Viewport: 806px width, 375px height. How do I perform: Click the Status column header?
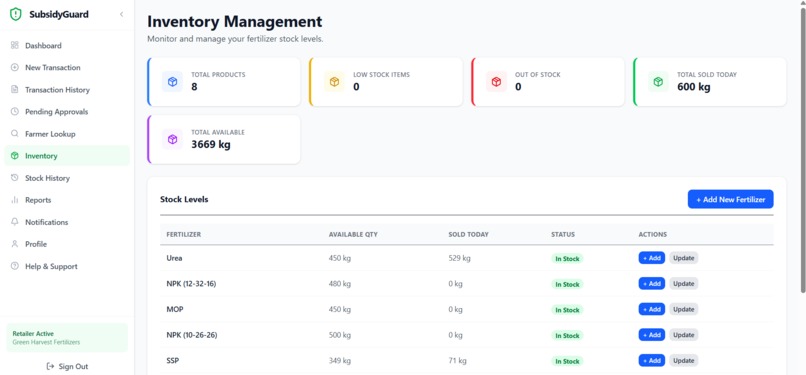point(563,235)
